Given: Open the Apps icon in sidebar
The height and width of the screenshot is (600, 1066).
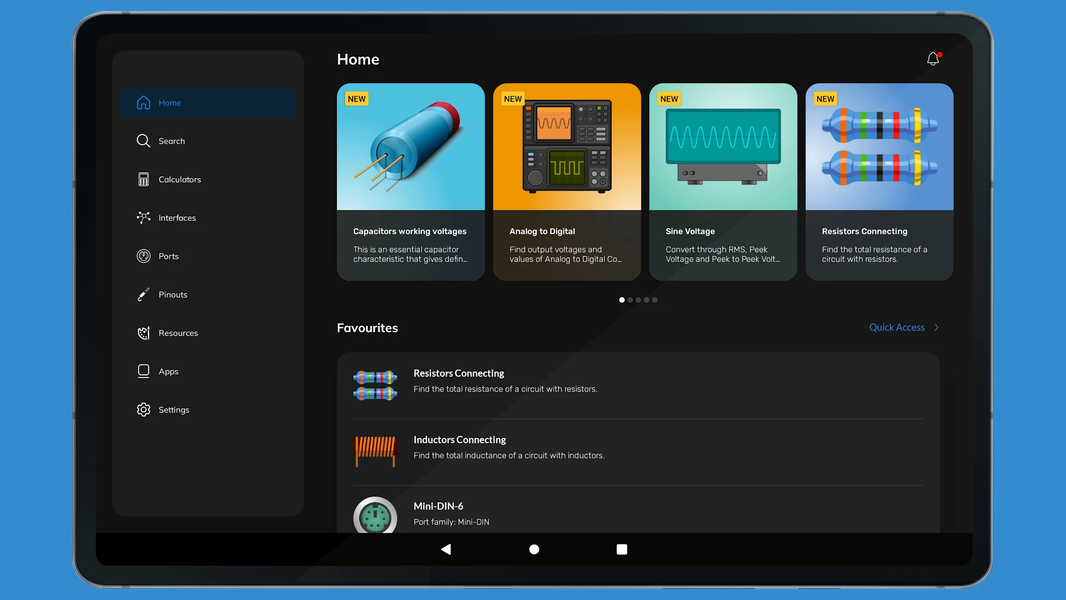Looking at the screenshot, I should pyautogui.click(x=143, y=370).
